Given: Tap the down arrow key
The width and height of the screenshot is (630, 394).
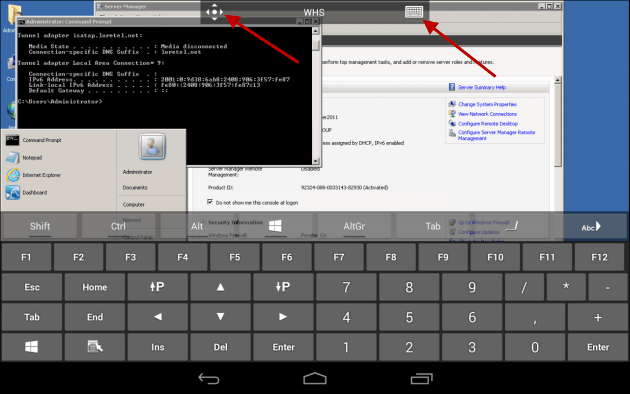Looking at the screenshot, I should click(x=221, y=317).
